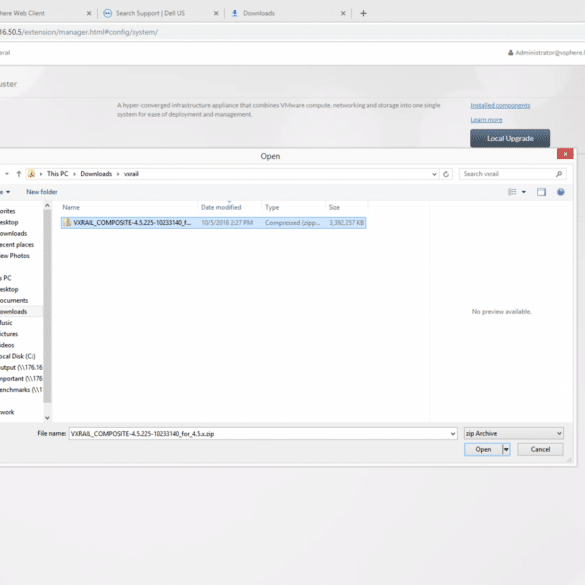Click the Open button in dialog

click(483, 450)
